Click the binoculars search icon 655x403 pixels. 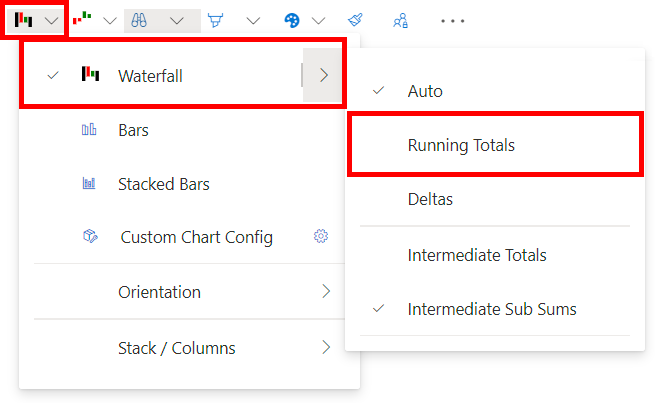click(x=139, y=20)
